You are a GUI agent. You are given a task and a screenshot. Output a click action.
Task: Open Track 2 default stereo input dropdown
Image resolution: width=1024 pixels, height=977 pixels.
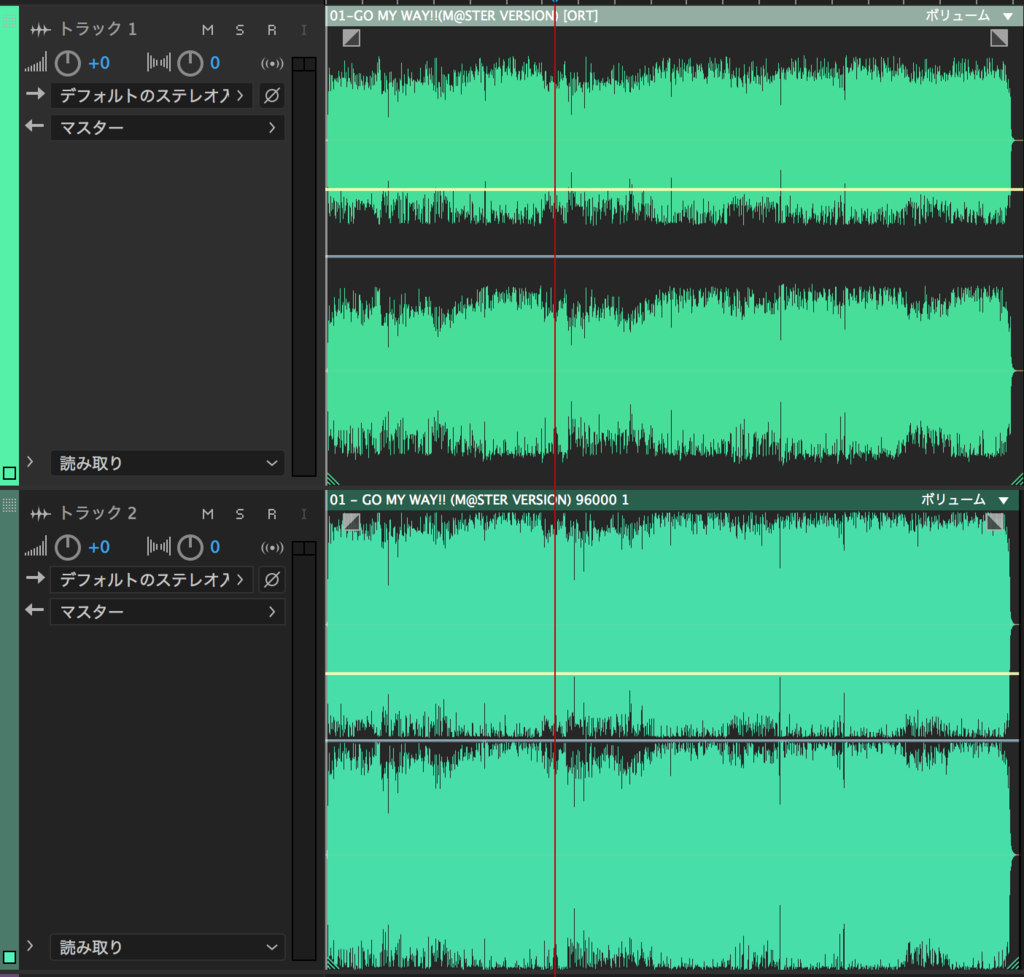(152, 580)
